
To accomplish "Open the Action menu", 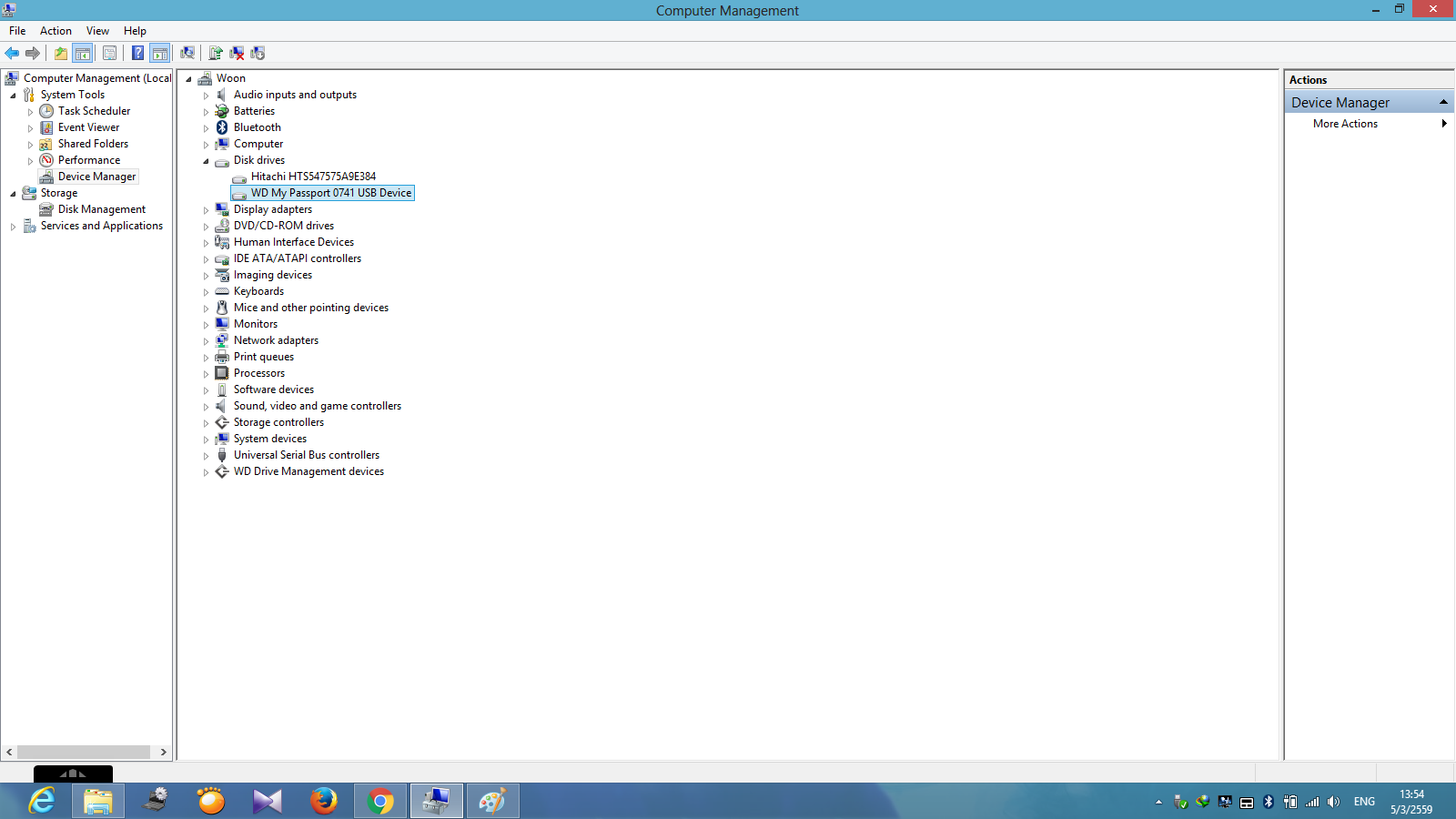I will click(x=56, y=30).
